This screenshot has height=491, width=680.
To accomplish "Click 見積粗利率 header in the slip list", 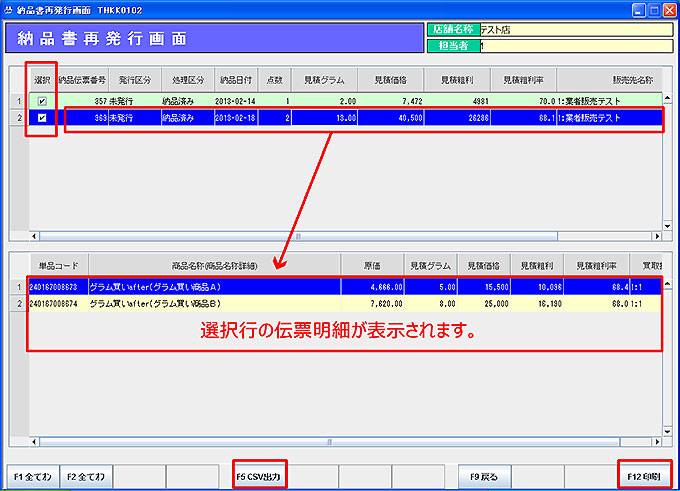I will click(523, 80).
